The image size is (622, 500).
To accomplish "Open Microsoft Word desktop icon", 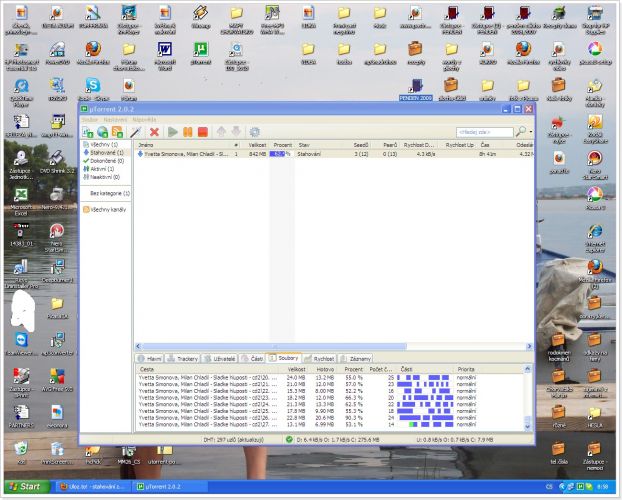I will pyautogui.click(x=165, y=56).
